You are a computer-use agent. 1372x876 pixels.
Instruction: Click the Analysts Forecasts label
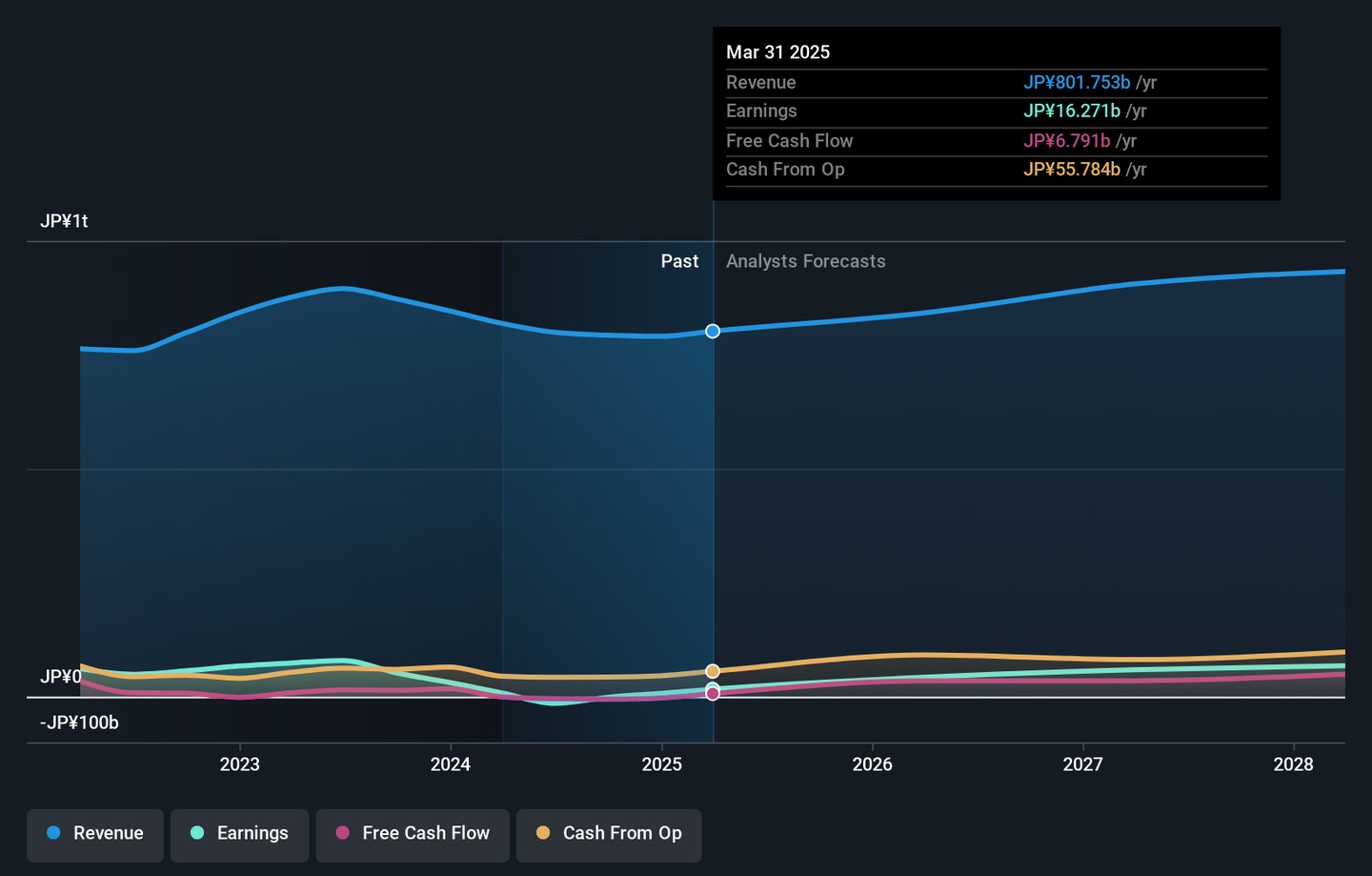point(805,261)
